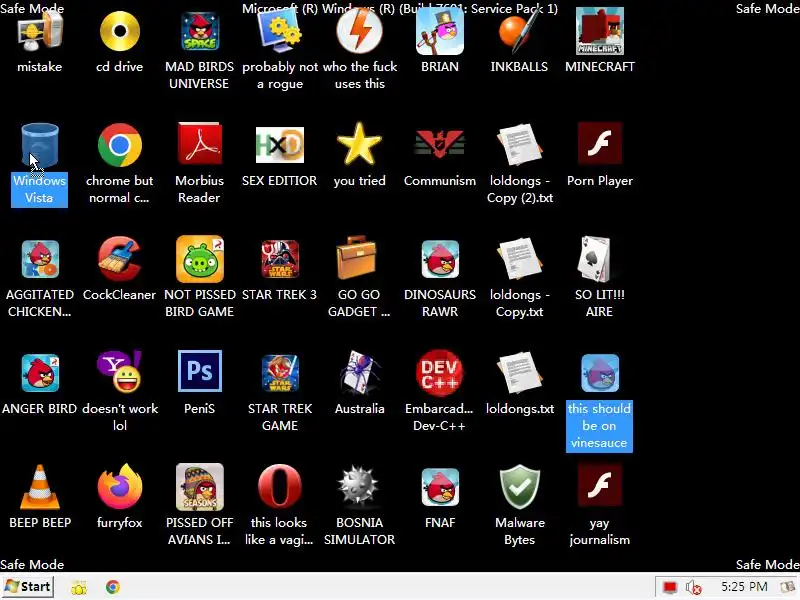
Task: Launch the furryfox Firefox icon
Action: click(x=119, y=487)
